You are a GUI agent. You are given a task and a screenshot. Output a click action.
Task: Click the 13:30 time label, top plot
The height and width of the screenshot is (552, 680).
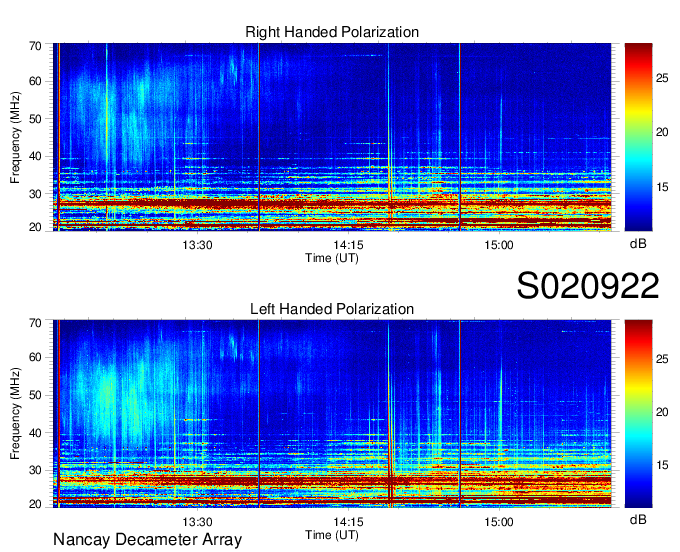(197, 245)
